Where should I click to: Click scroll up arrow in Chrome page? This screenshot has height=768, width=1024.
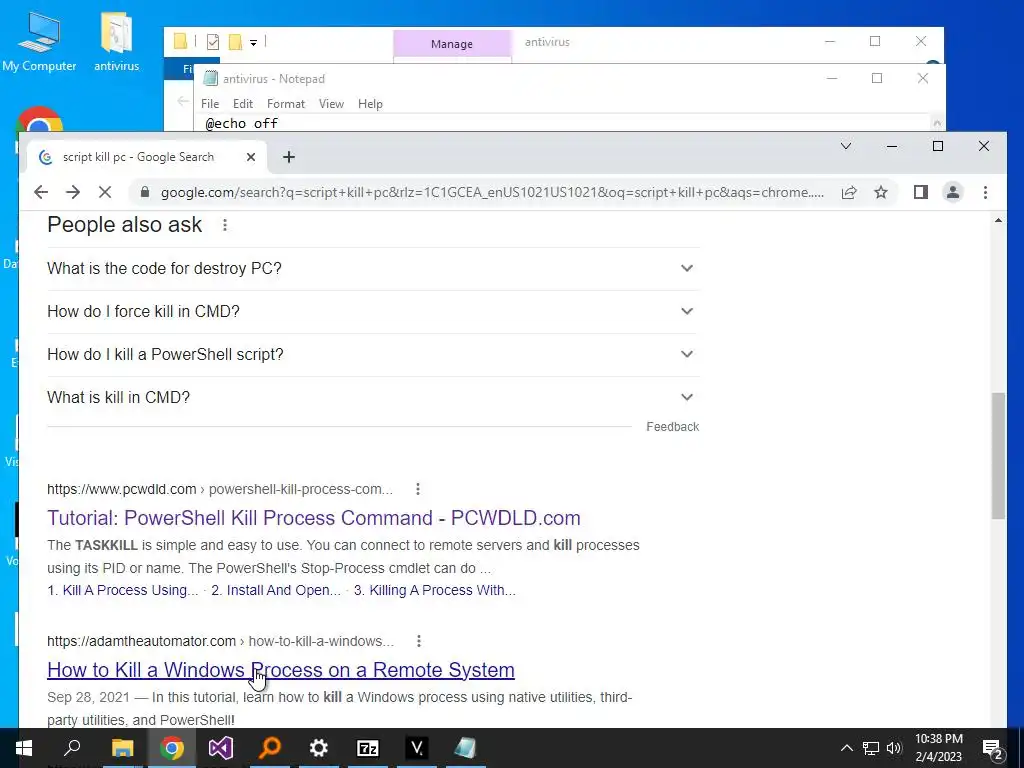998,221
